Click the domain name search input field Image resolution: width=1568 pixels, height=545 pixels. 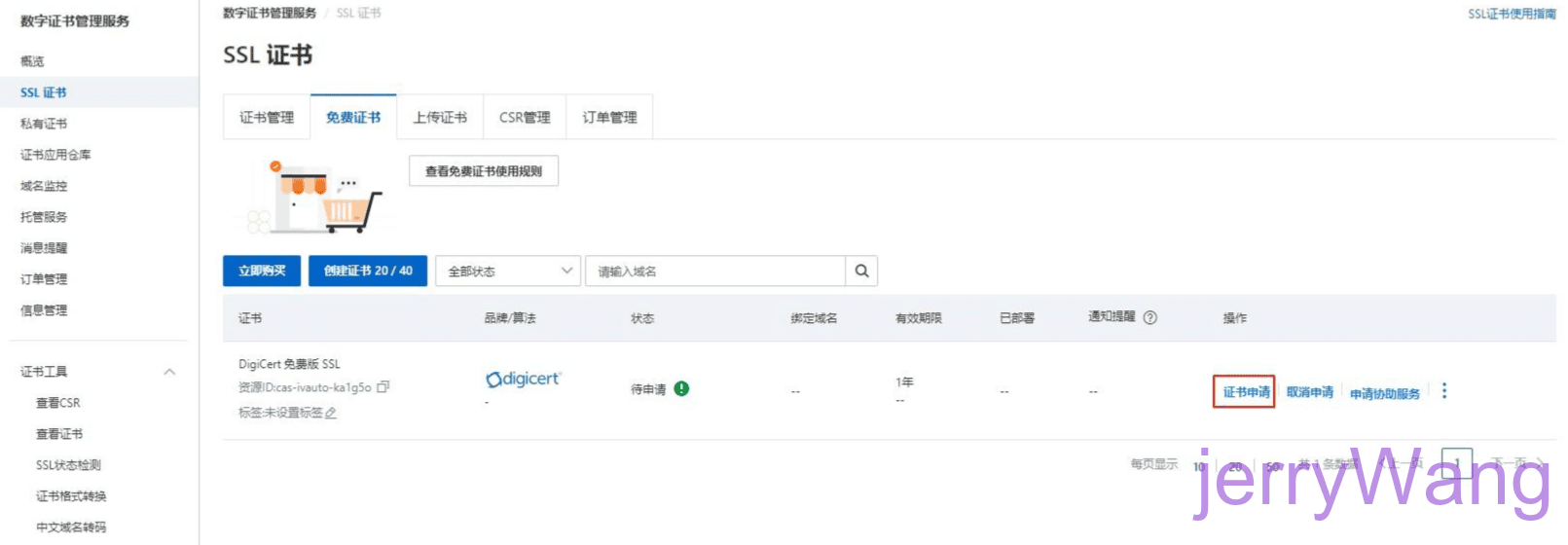(x=715, y=272)
